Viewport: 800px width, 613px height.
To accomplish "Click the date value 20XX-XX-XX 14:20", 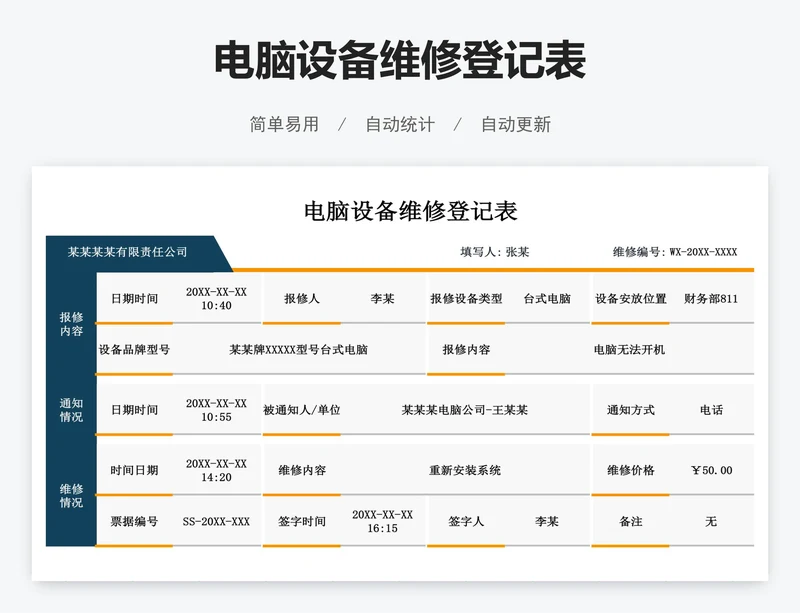I will [216, 470].
